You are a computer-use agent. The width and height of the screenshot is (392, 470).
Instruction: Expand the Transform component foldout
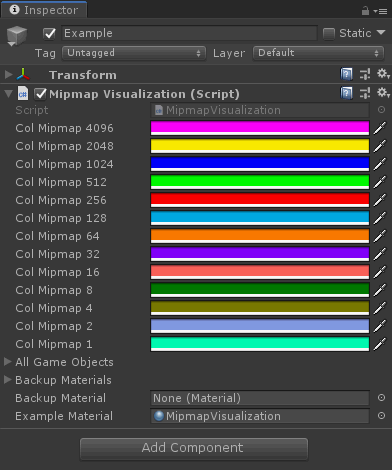[8, 74]
